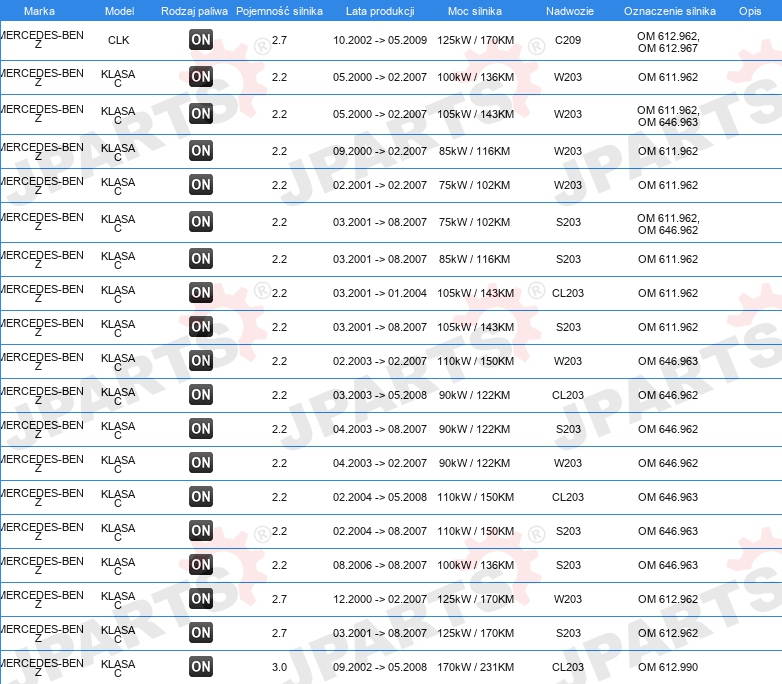Click the Model column header
This screenshot has width=782, height=684.
pos(119,11)
